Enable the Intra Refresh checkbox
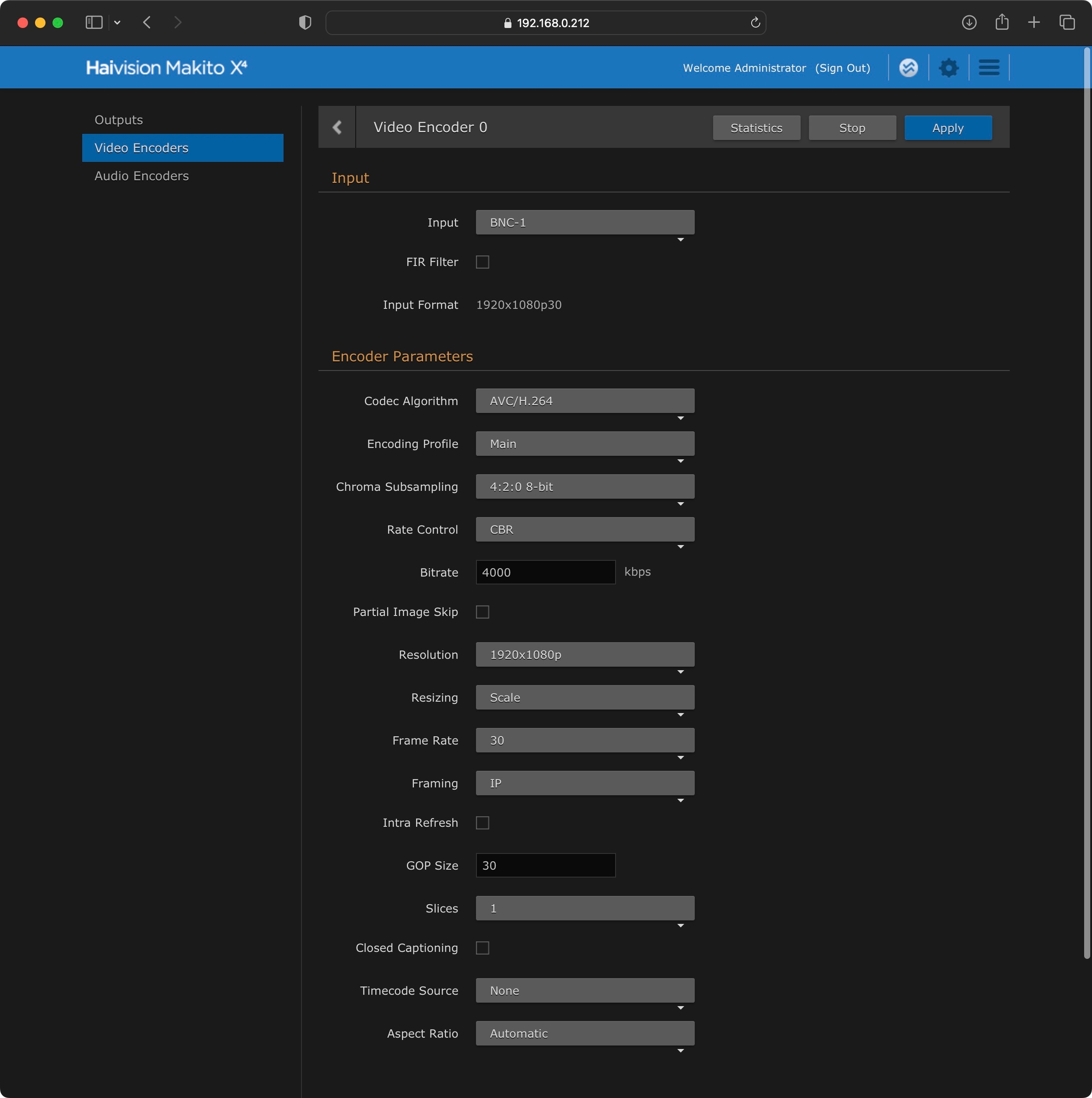Image resolution: width=1092 pixels, height=1098 pixels. (x=482, y=823)
